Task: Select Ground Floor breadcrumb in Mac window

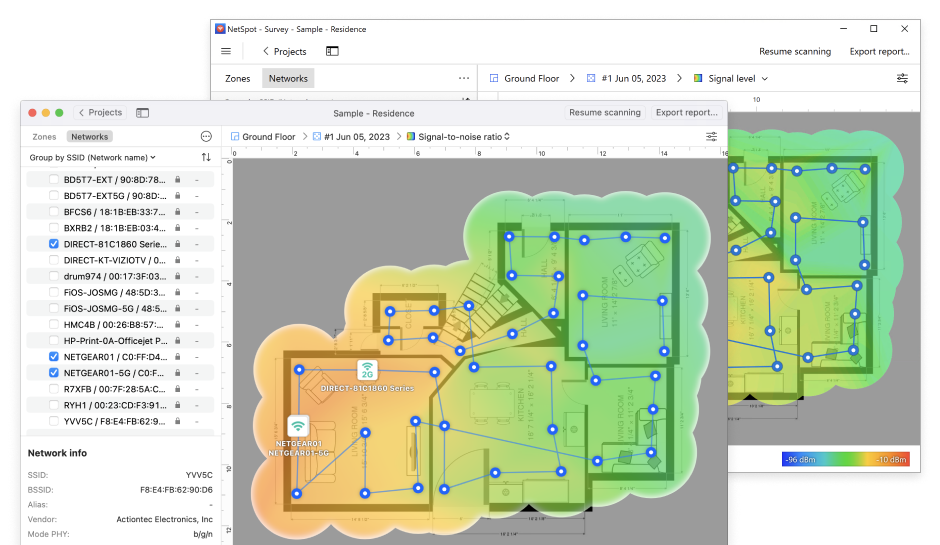Action: [269, 137]
